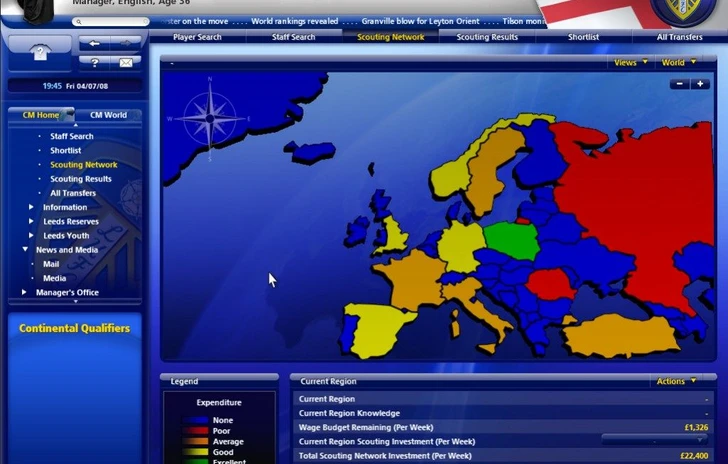Viewport: 728px width, 464px height.
Task: Select France on the scouting map
Action: coord(414,280)
